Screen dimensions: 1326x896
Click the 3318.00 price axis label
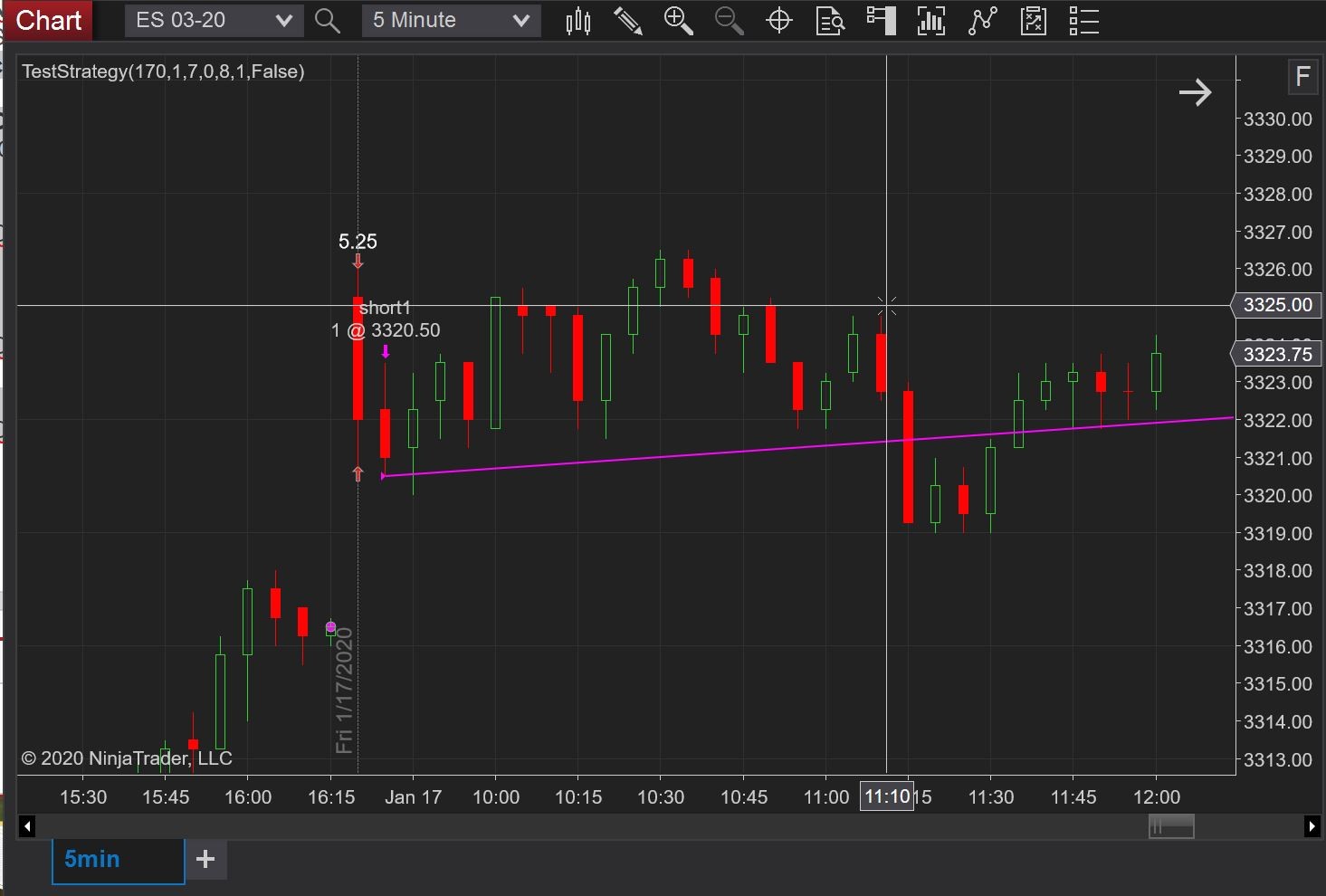[1277, 571]
